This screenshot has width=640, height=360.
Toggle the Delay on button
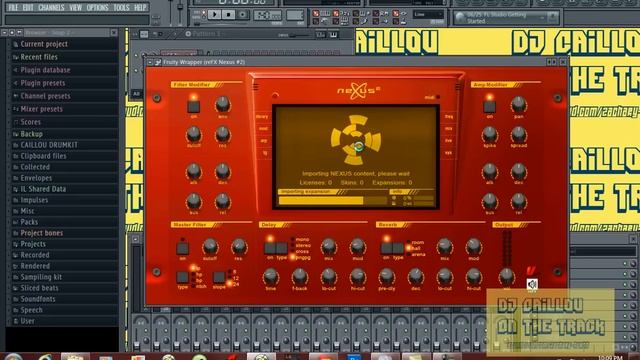pos(270,248)
